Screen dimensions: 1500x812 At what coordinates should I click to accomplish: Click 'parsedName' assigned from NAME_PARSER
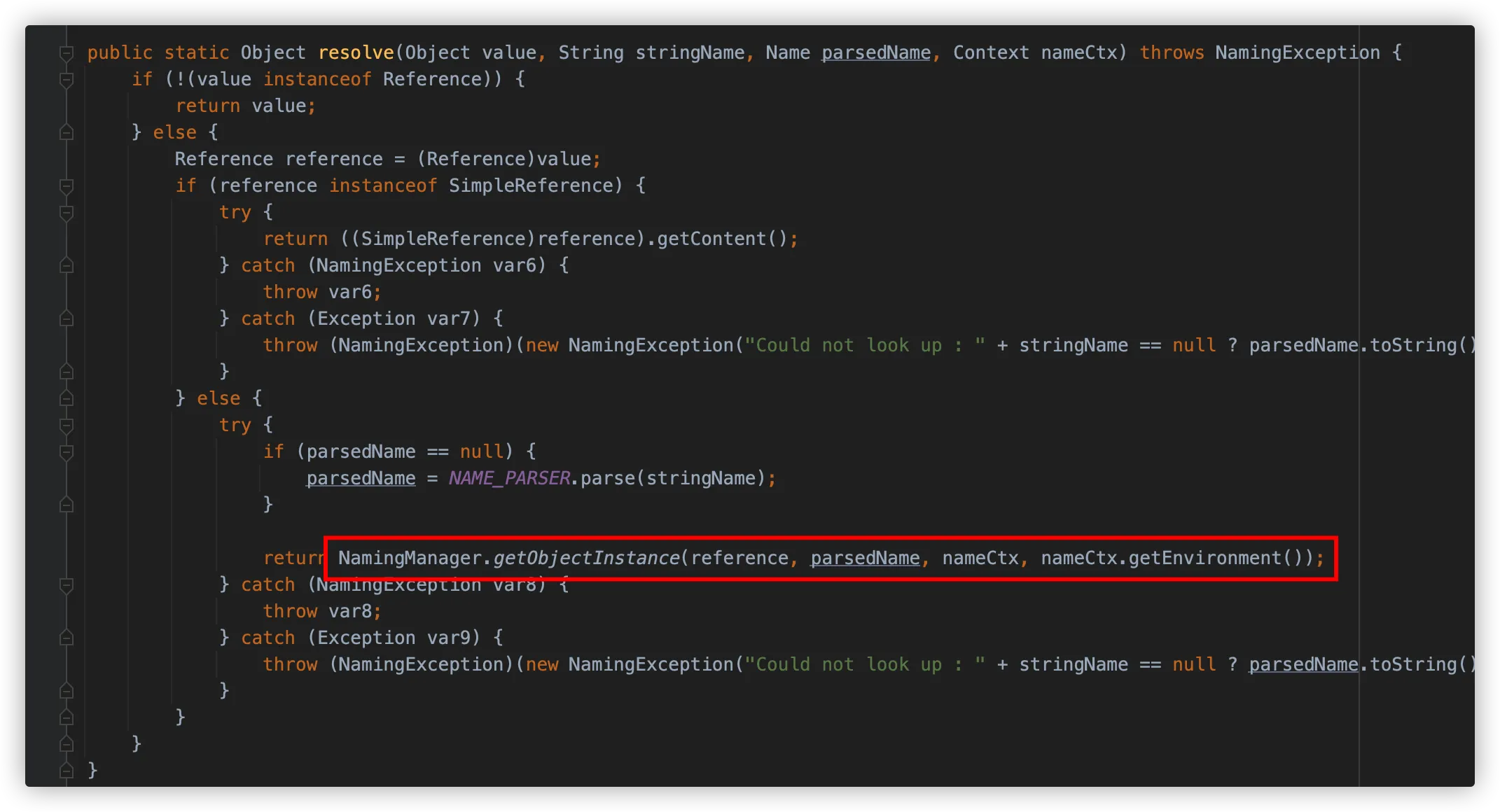coord(361,478)
